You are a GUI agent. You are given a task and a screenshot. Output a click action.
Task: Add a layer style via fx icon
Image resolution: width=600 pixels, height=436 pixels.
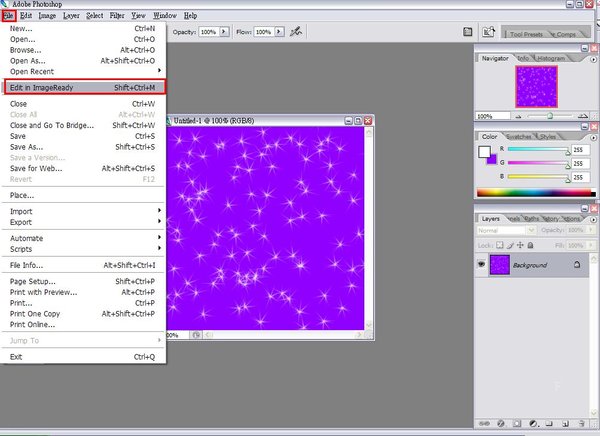[501, 423]
